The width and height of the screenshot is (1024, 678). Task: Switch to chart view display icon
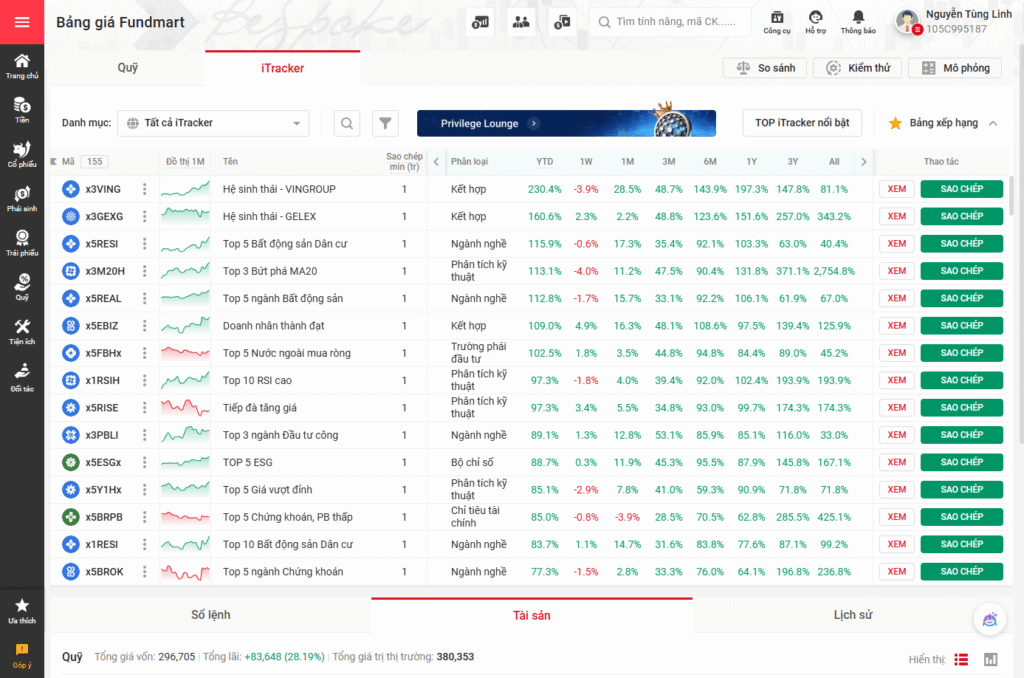coord(991,659)
